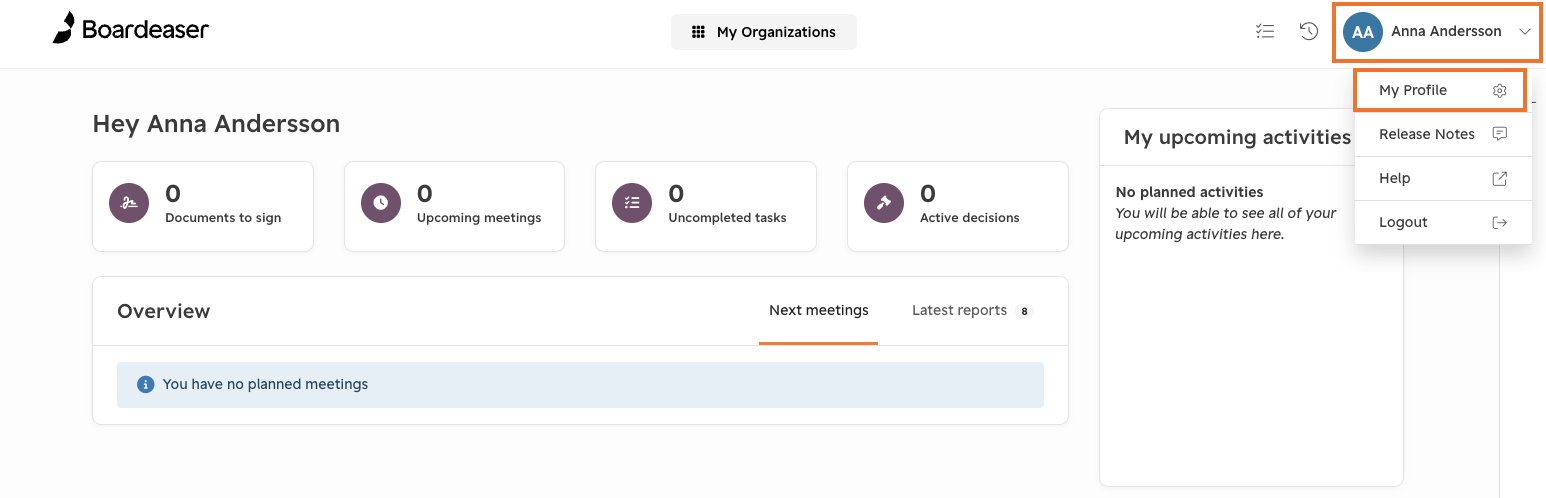Click the Uncompleted tasks list icon
This screenshot has height=498, width=1546.
click(632, 203)
